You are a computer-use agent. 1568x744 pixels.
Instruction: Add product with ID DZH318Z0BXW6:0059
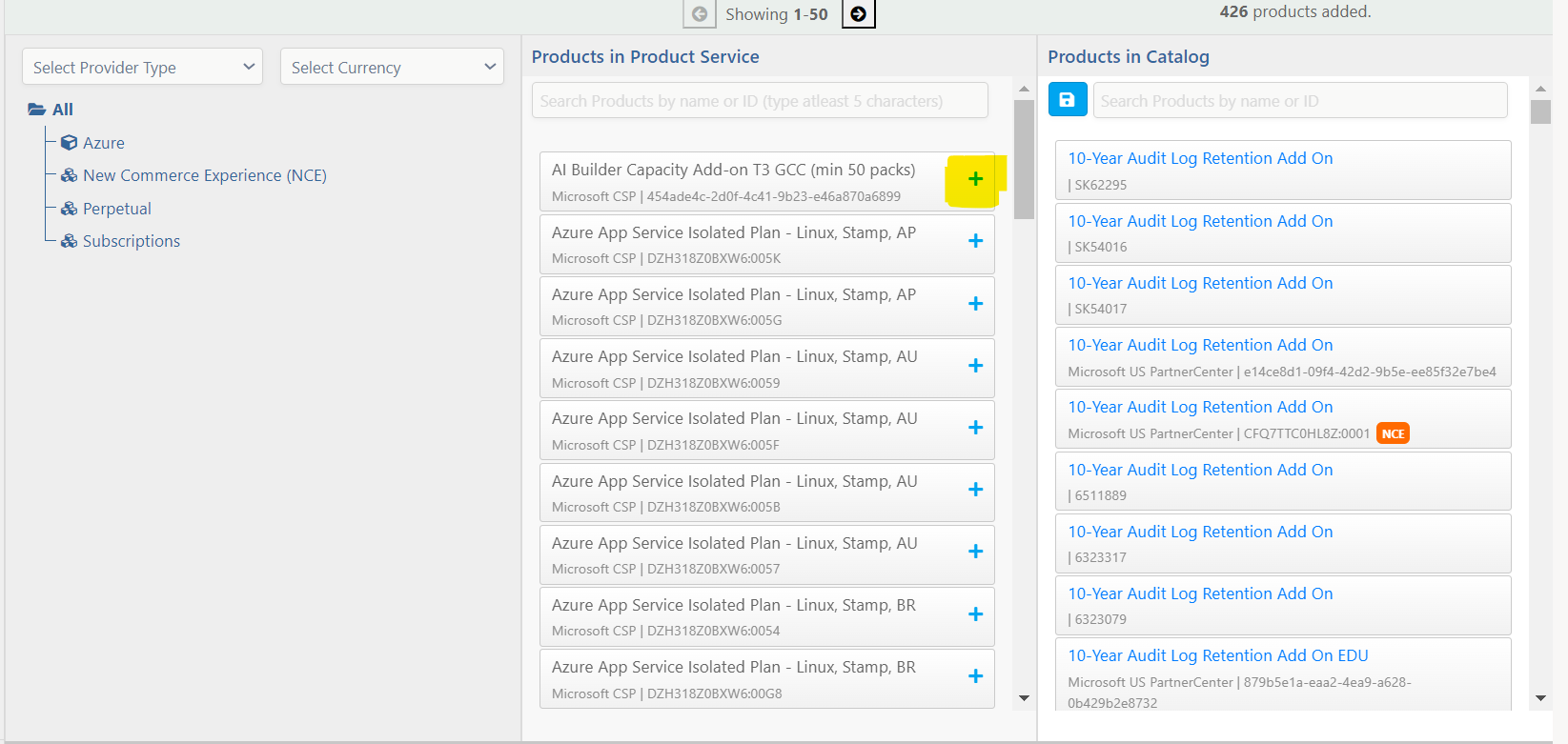coord(975,366)
